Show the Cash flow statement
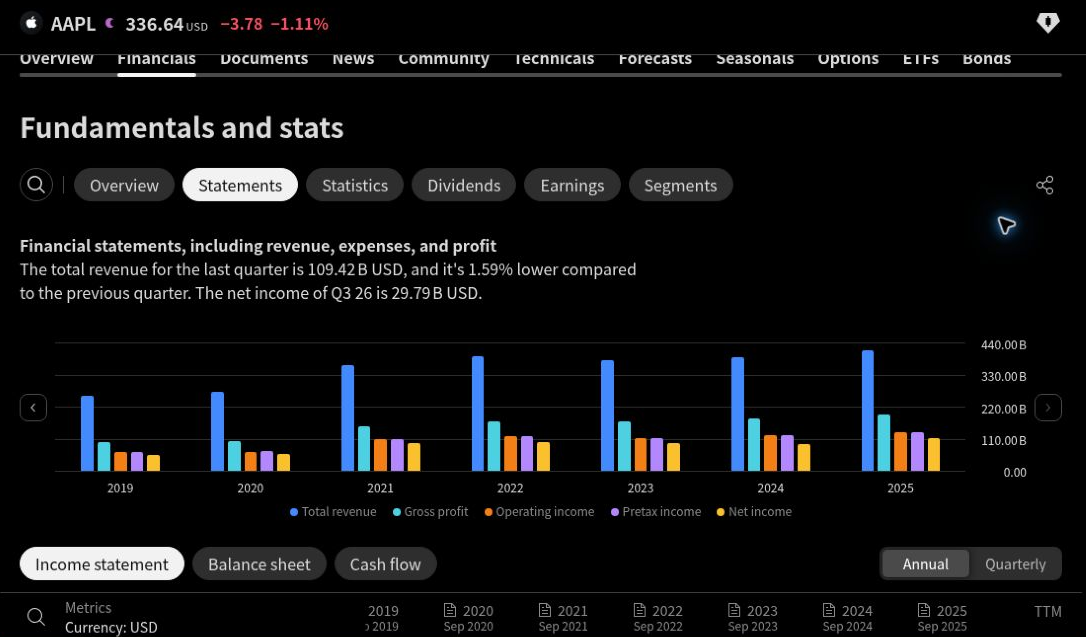 tap(386, 564)
